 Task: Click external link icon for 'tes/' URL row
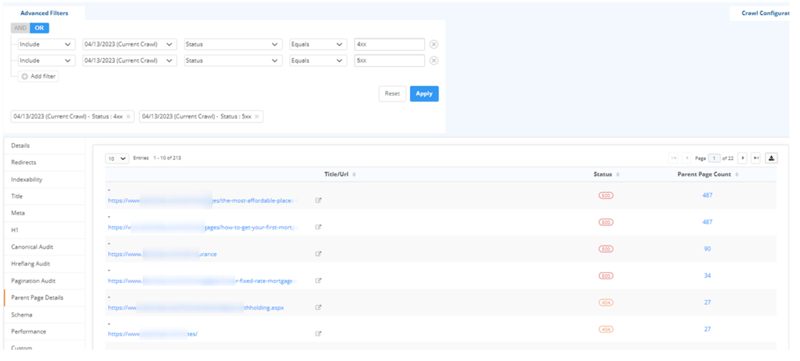318,334
